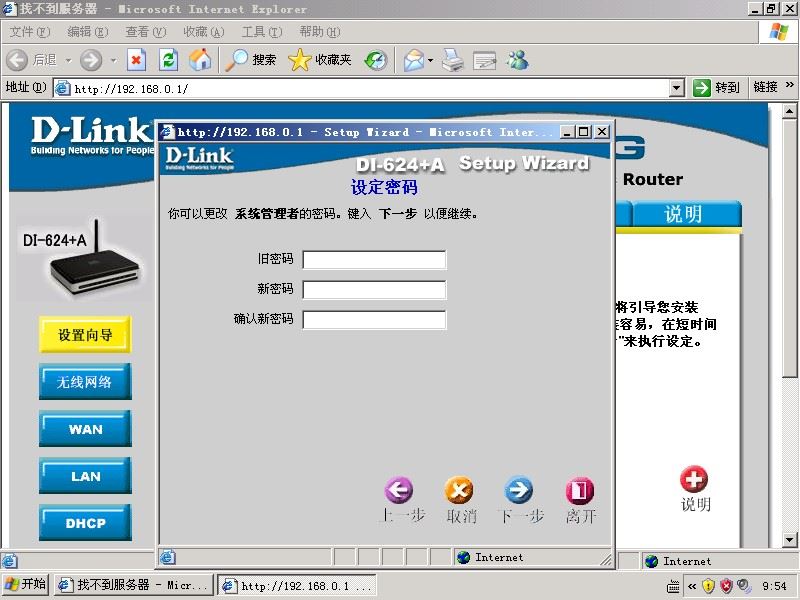
Task: Open the Back button history dropdown arrow
Action: click(x=68, y=61)
